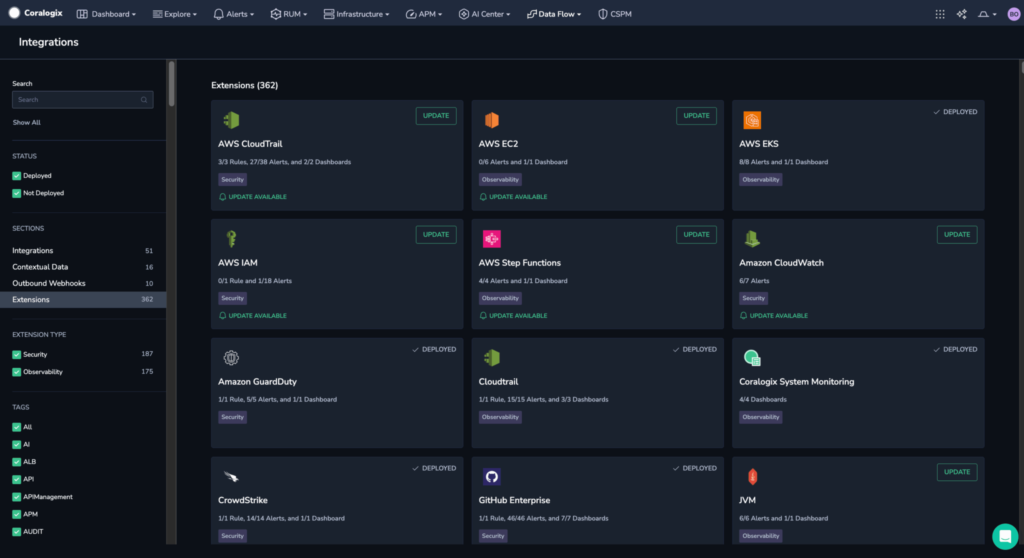This screenshot has height=558, width=1024.
Task: Update the Amazon CloudWatch extension
Action: [957, 235]
